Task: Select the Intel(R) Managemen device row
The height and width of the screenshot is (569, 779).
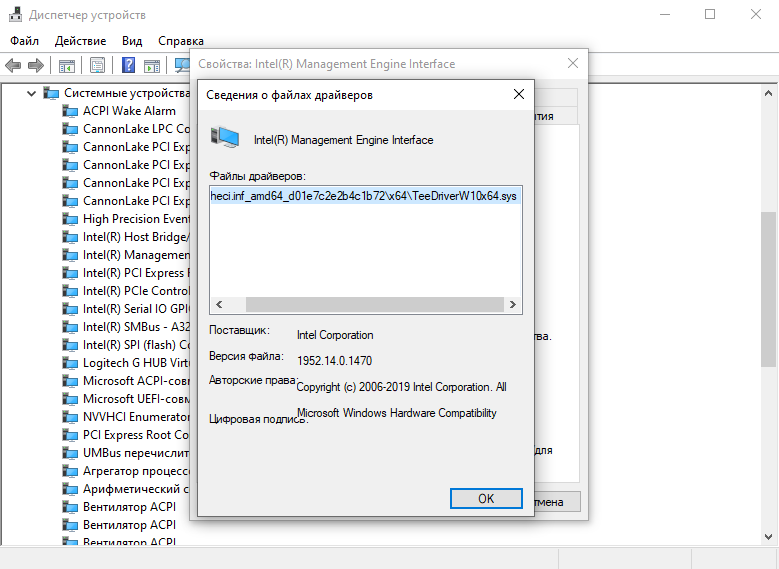Action: pos(136,255)
